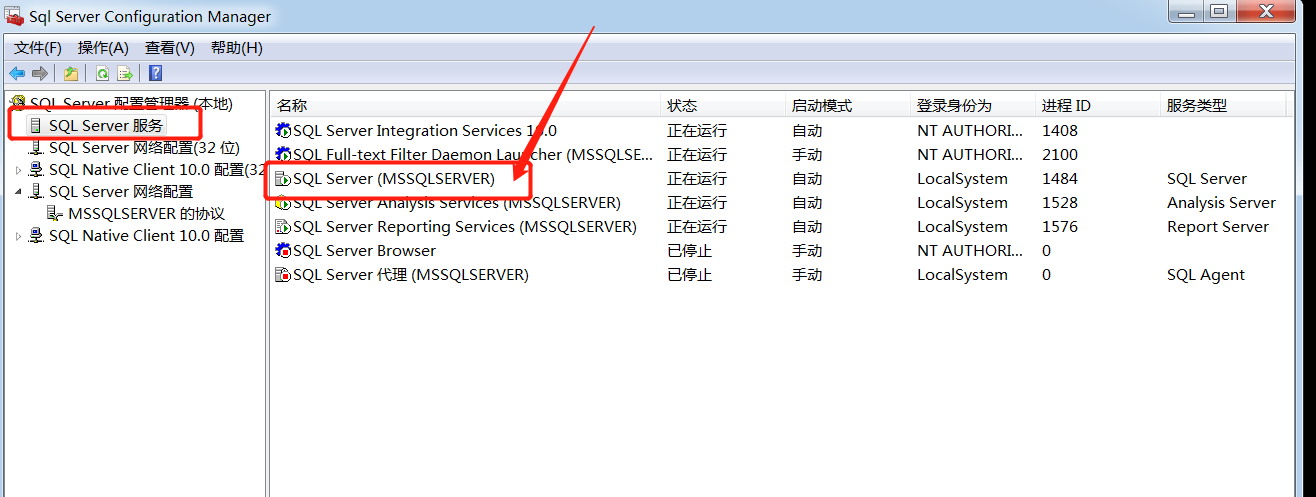Open the 文件(F) menu

coord(39,47)
